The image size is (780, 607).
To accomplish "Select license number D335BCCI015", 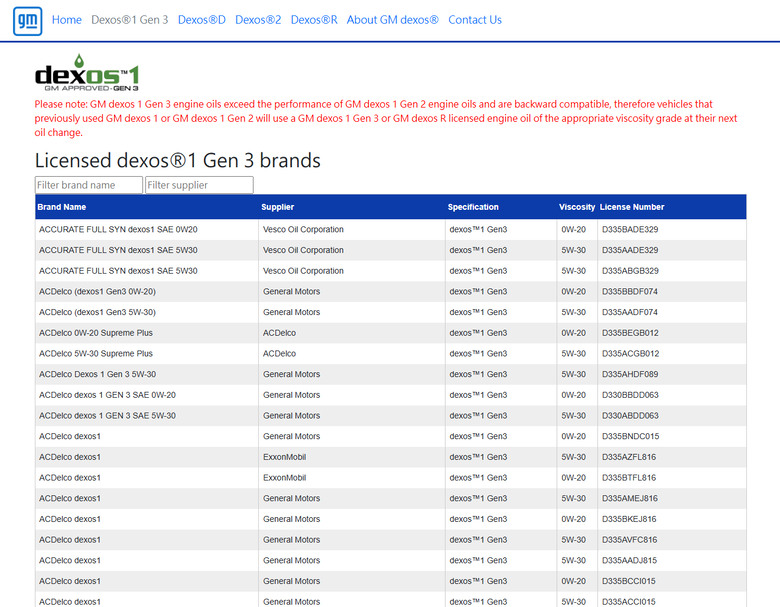I will click(629, 581).
